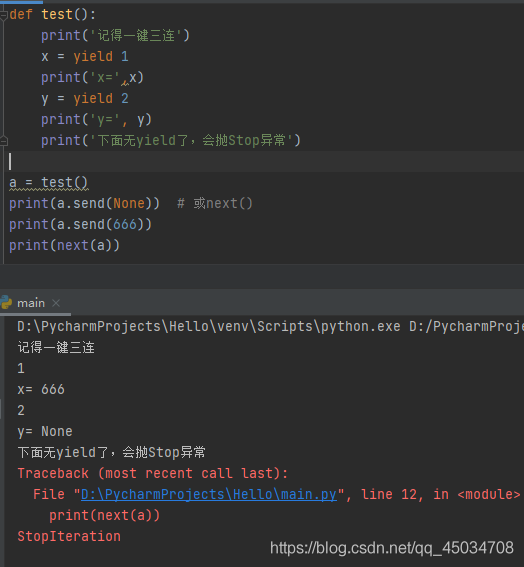Click the python.exe command line in console

pos(270,327)
